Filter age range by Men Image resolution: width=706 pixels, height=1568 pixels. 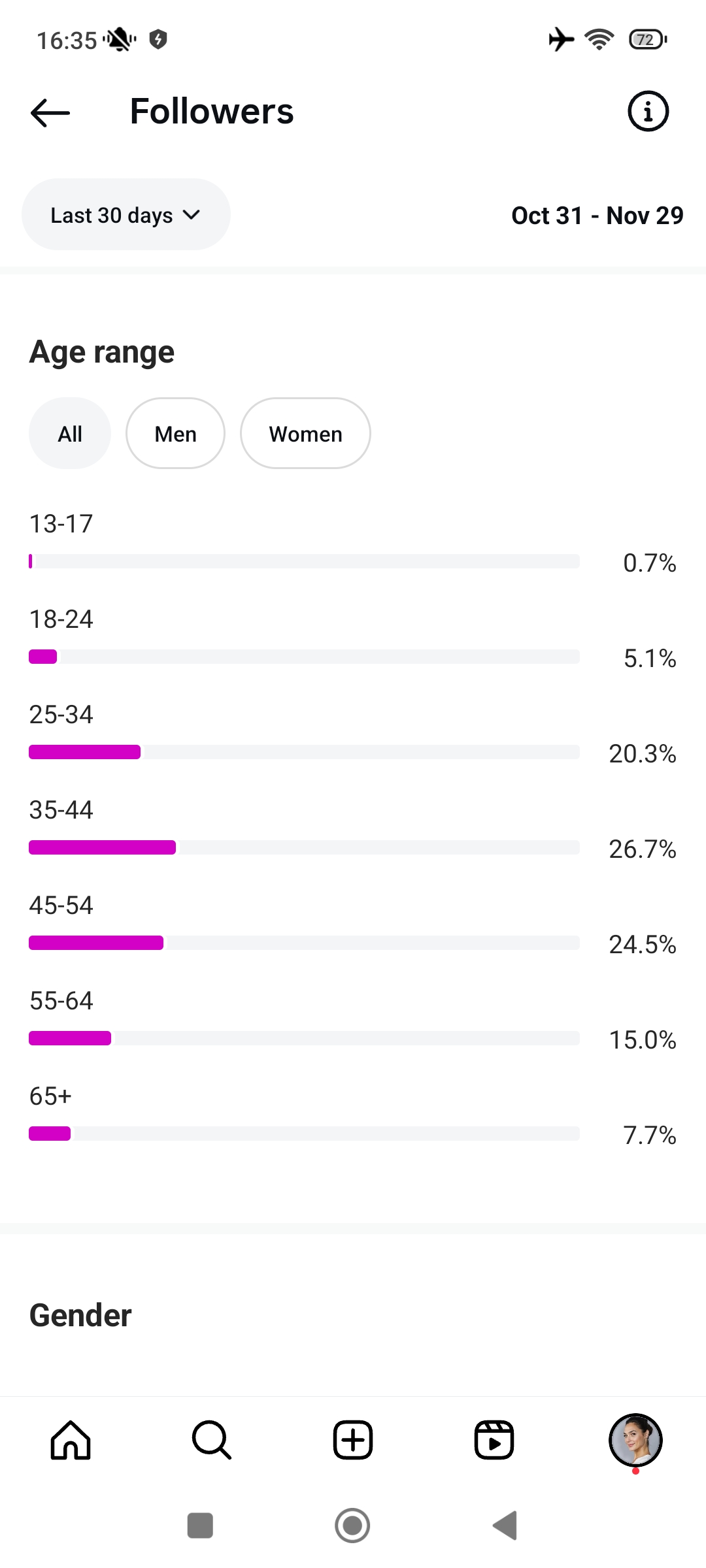(x=175, y=434)
